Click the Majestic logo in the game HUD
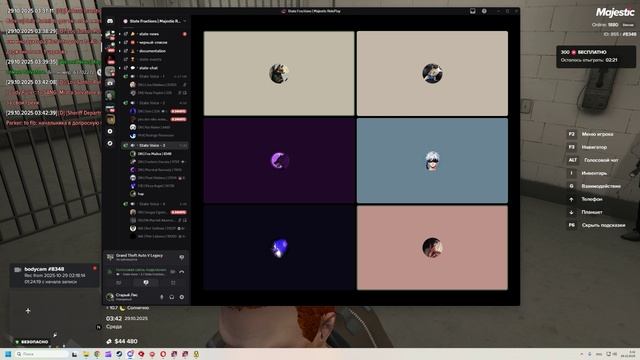Image resolution: width=640 pixels, height=360 pixels. click(615, 13)
